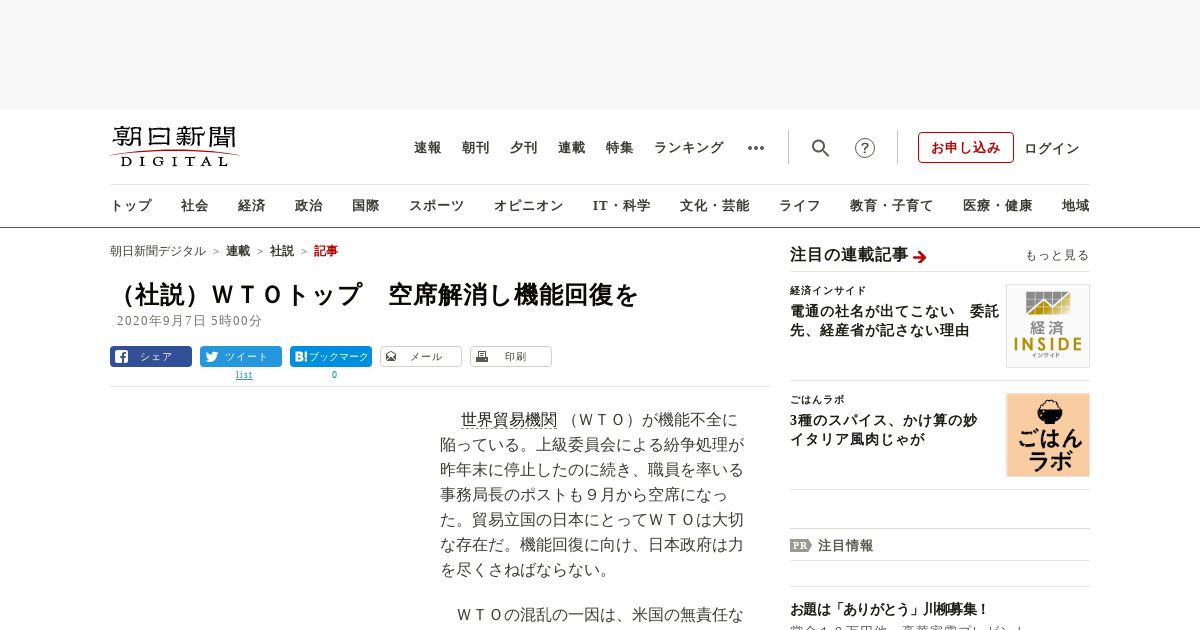
Task: Open the 世界貿易機関 keyword link
Action: [x=509, y=420]
